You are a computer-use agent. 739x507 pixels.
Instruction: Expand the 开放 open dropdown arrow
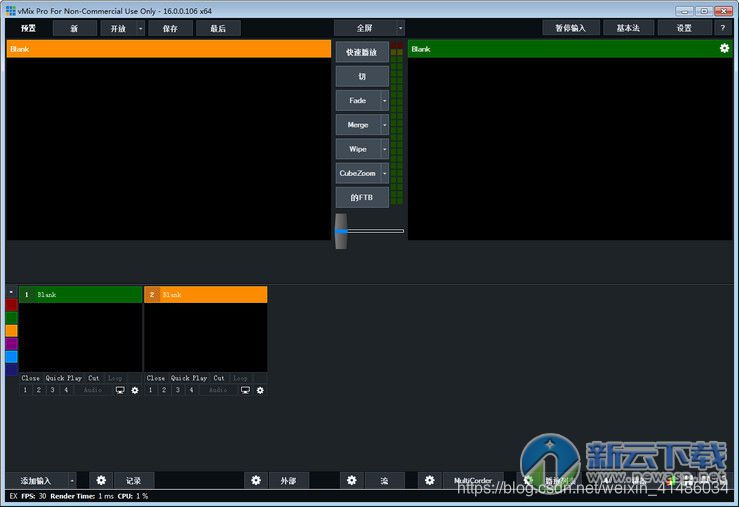(x=140, y=28)
